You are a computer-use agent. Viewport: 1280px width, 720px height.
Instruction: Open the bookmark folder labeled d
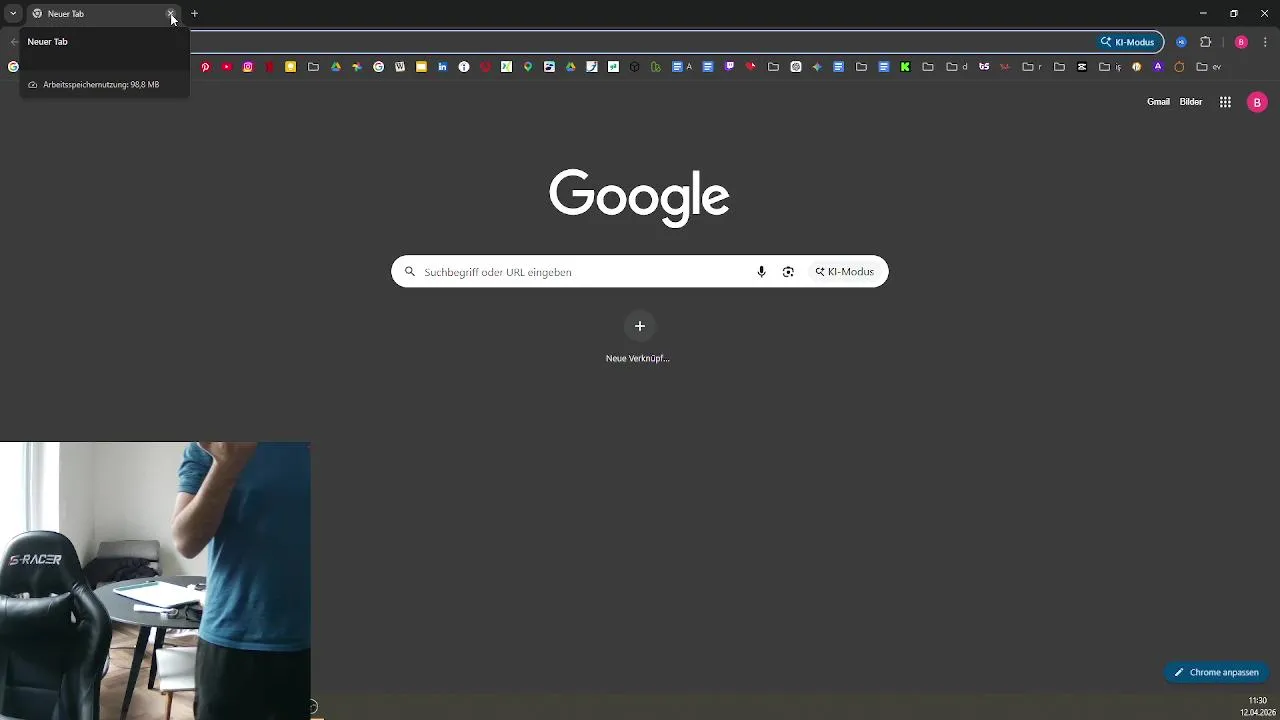[957, 67]
